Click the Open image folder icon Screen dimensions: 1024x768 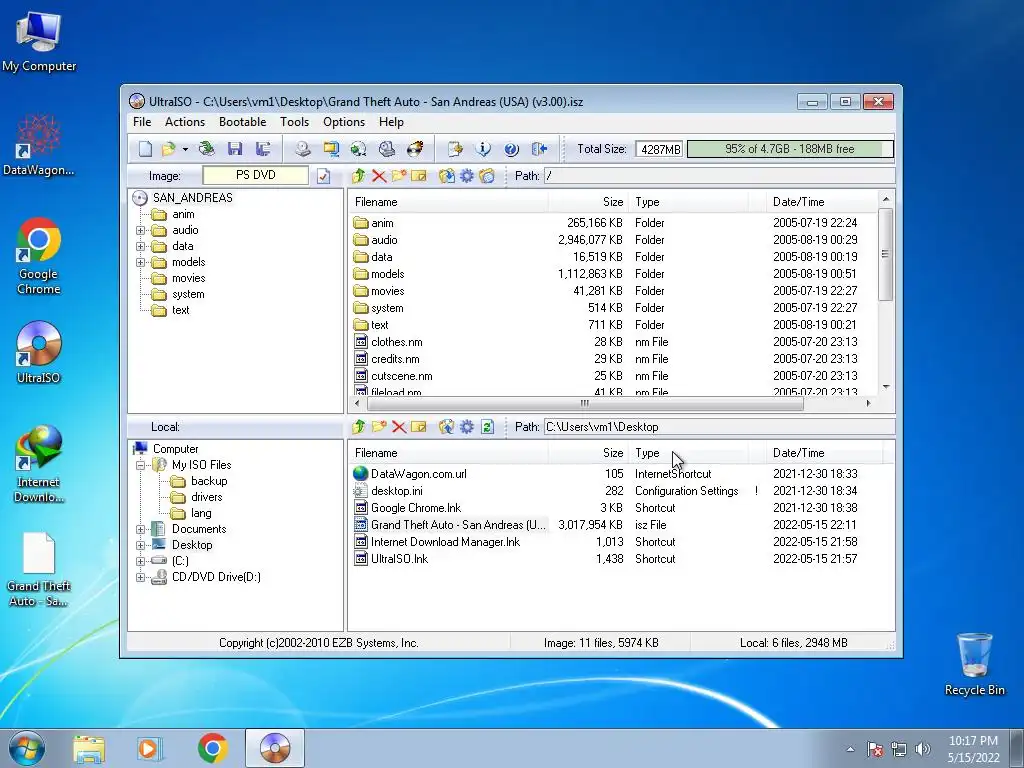point(168,149)
